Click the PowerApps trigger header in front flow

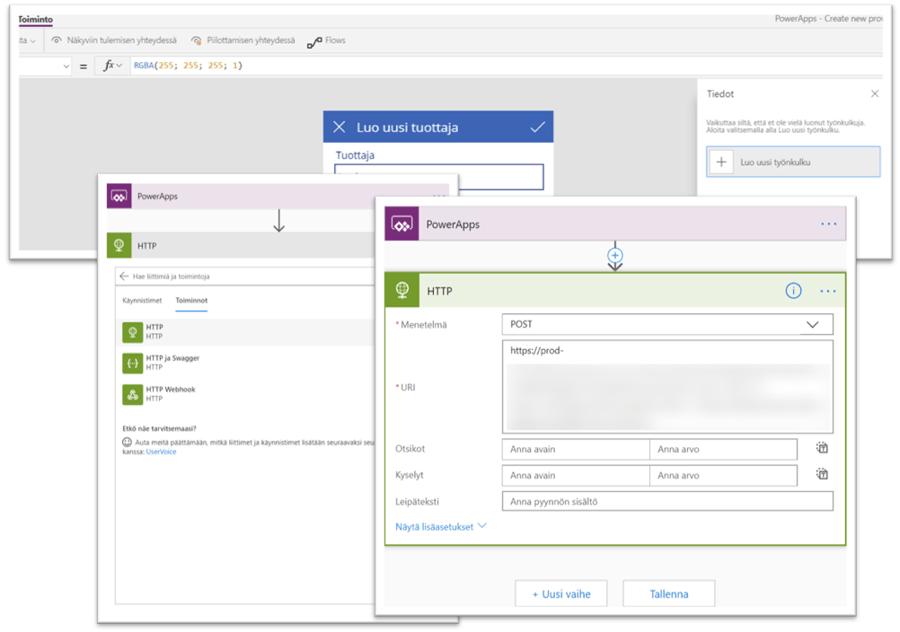point(615,224)
